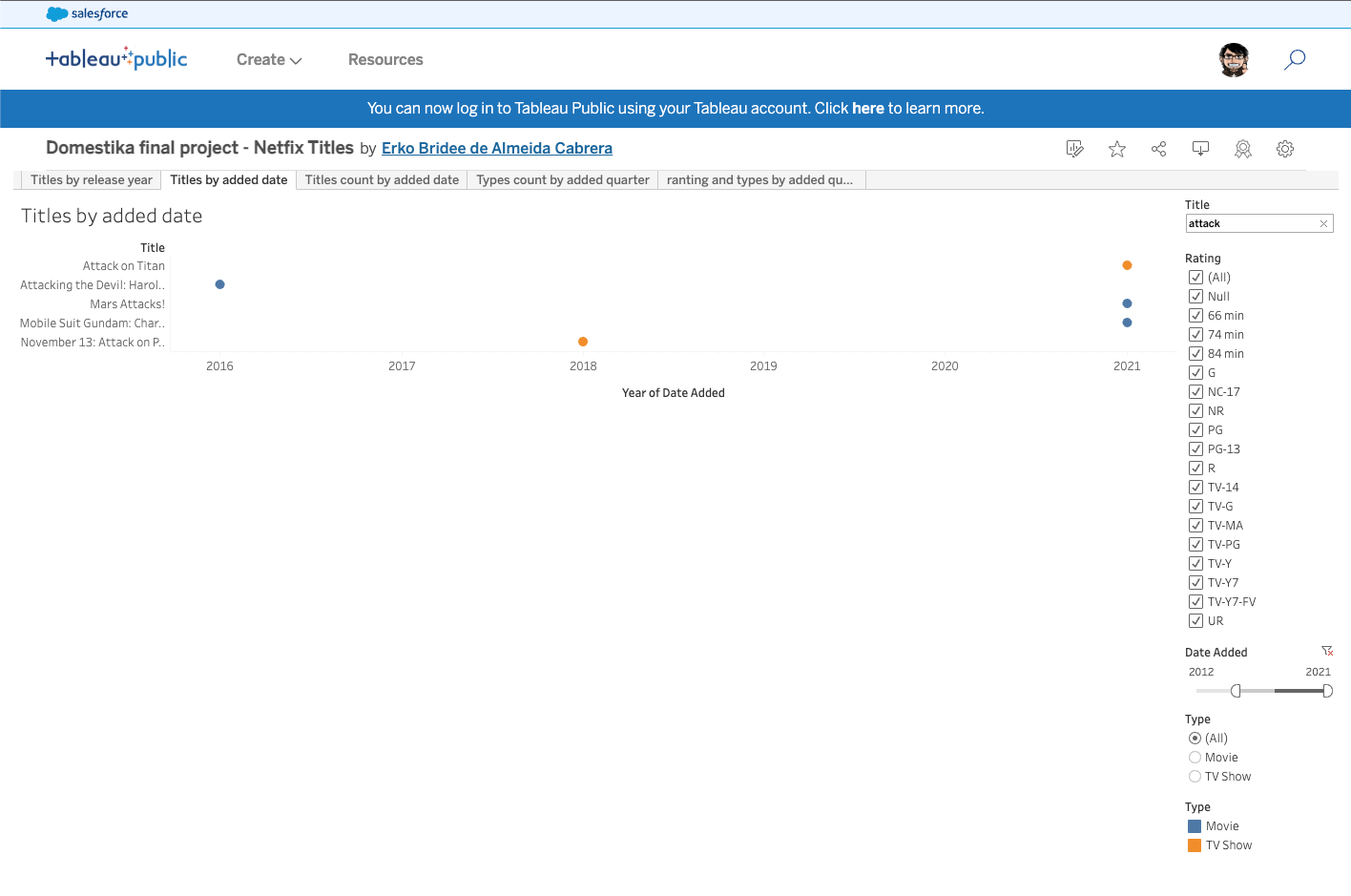The image size is (1351, 896).
Task: Open the user profile avatar menu
Action: click(x=1234, y=60)
